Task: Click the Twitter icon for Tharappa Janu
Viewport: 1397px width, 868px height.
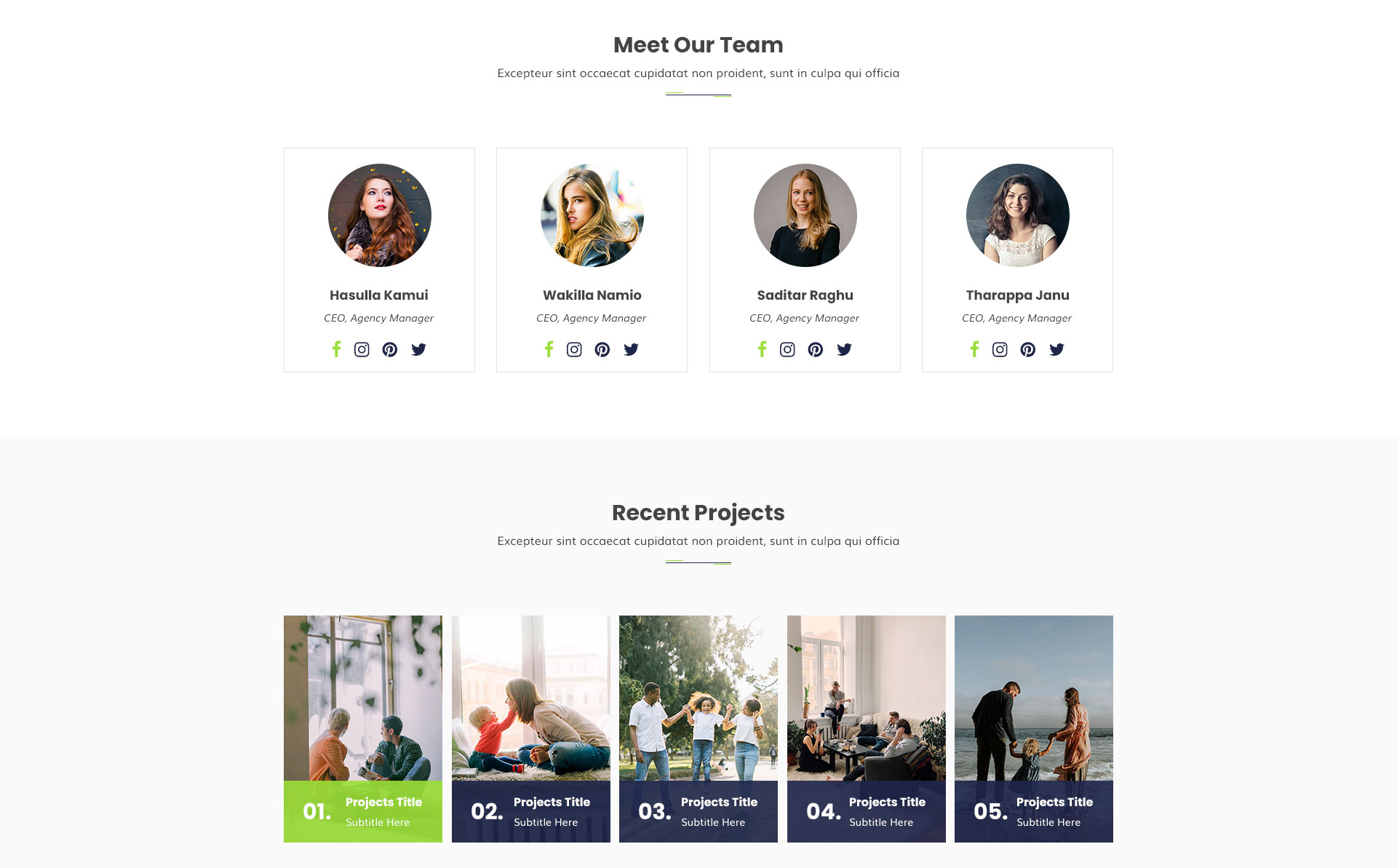Action: click(x=1056, y=349)
